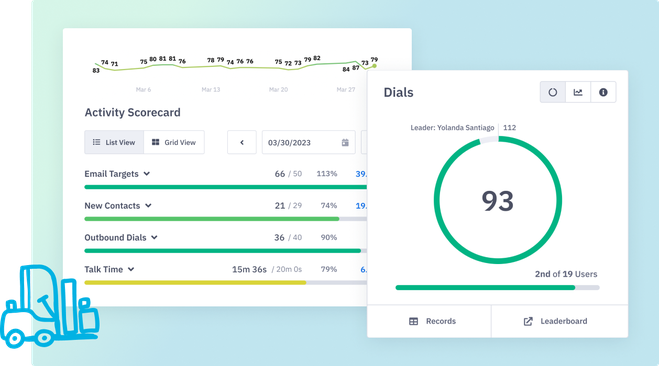
Task: Click the '/ 20m 0s' talk time goal
Action: point(287,269)
